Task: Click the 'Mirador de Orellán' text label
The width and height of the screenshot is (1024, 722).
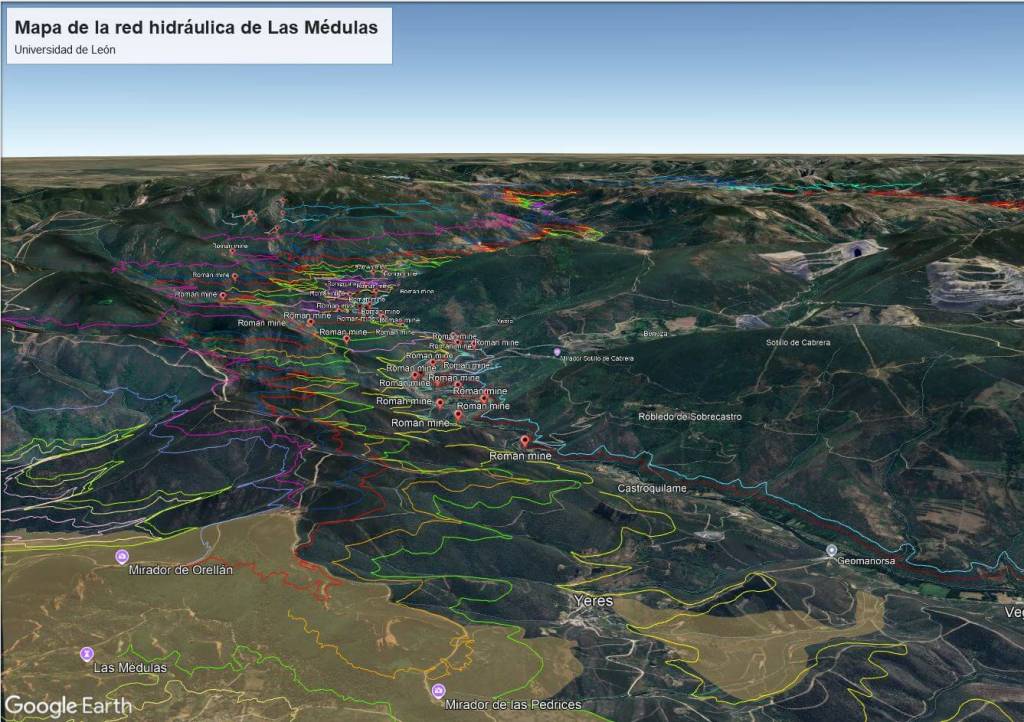Action: tap(181, 570)
